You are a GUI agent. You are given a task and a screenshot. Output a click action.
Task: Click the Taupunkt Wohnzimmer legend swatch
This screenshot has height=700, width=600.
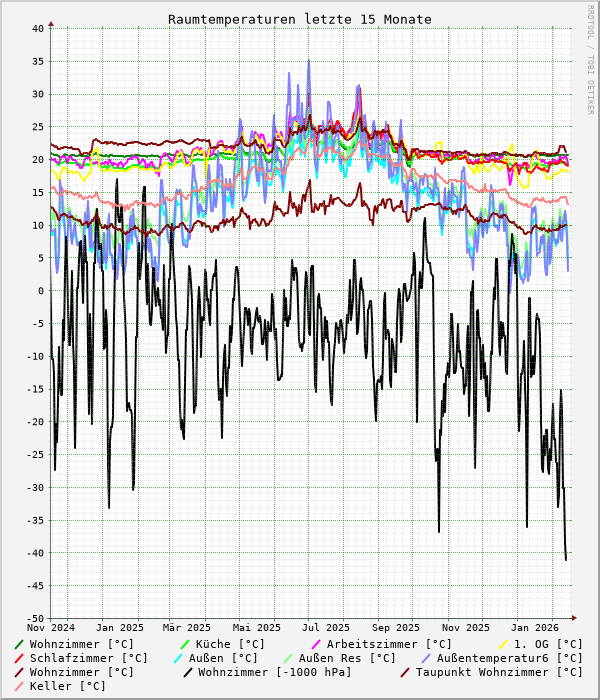[405, 672]
